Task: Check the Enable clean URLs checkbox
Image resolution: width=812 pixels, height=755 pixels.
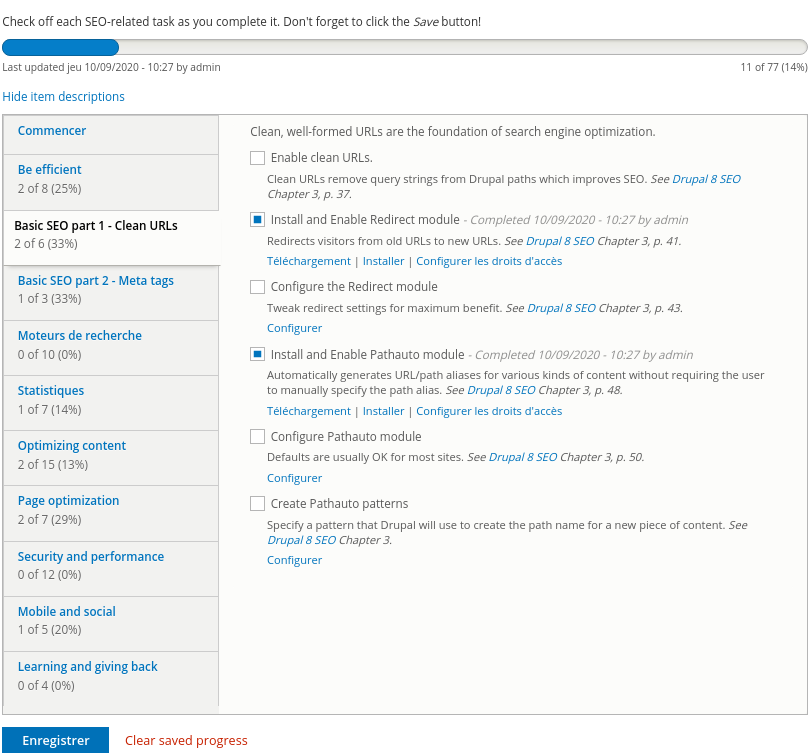Action: click(258, 158)
